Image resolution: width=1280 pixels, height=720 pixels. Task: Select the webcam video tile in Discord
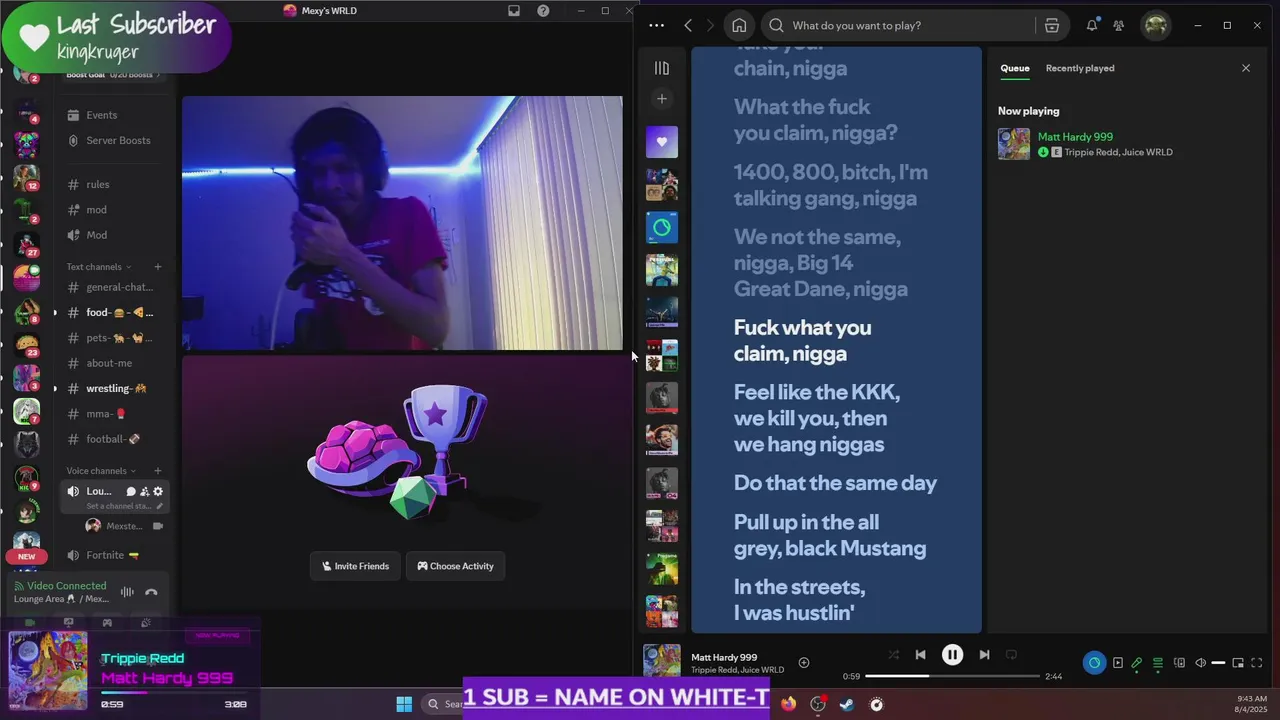pyautogui.click(x=402, y=223)
